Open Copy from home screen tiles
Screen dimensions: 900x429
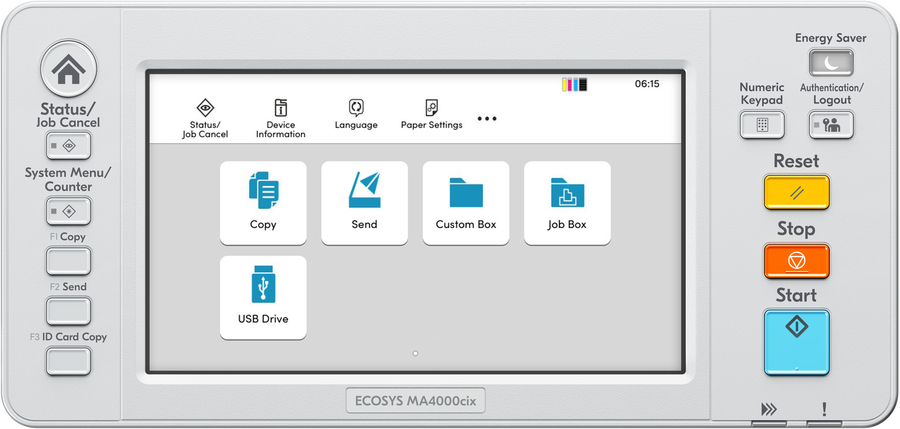pyautogui.click(x=263, y=203)
